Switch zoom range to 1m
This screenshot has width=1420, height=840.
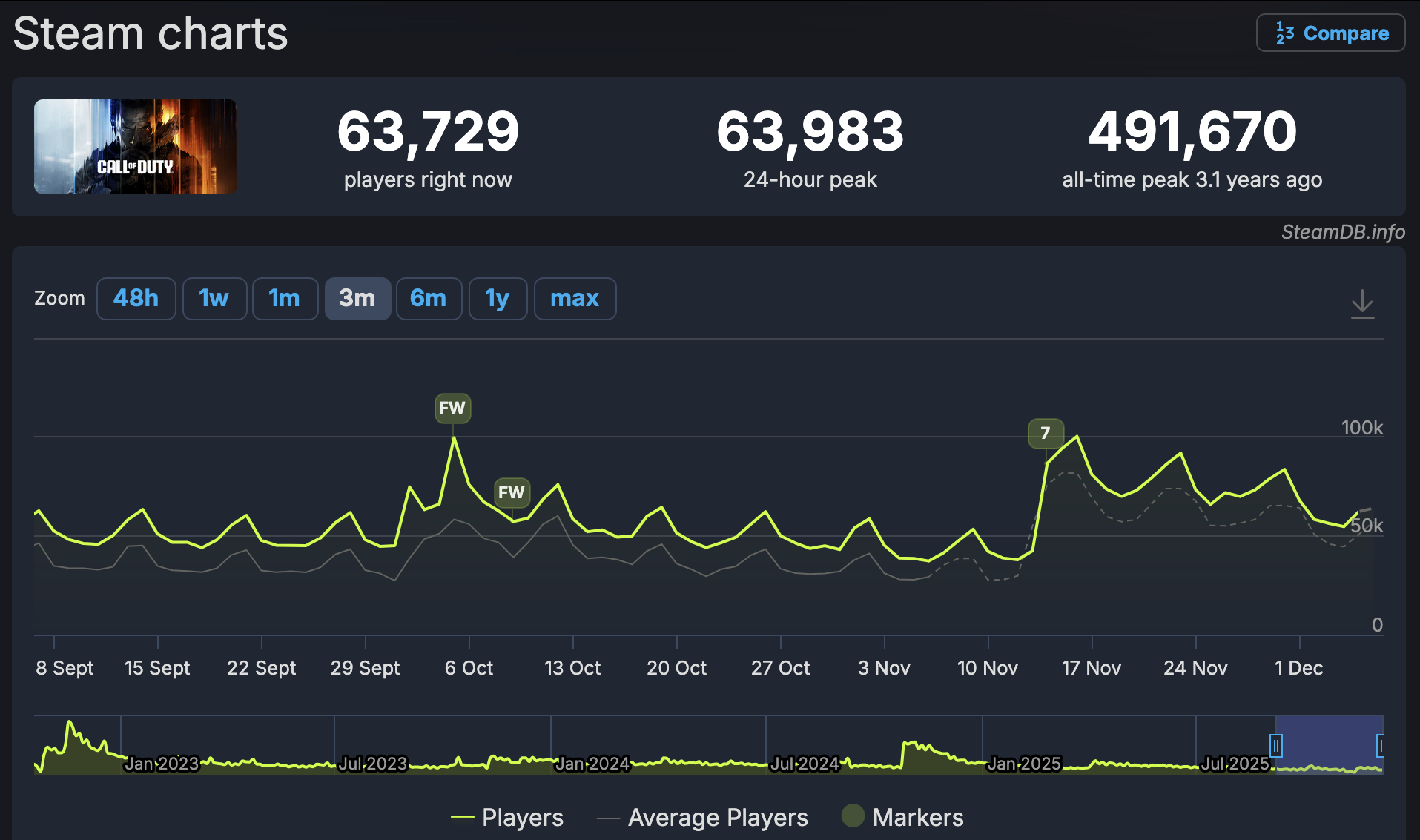coord(285,299)
